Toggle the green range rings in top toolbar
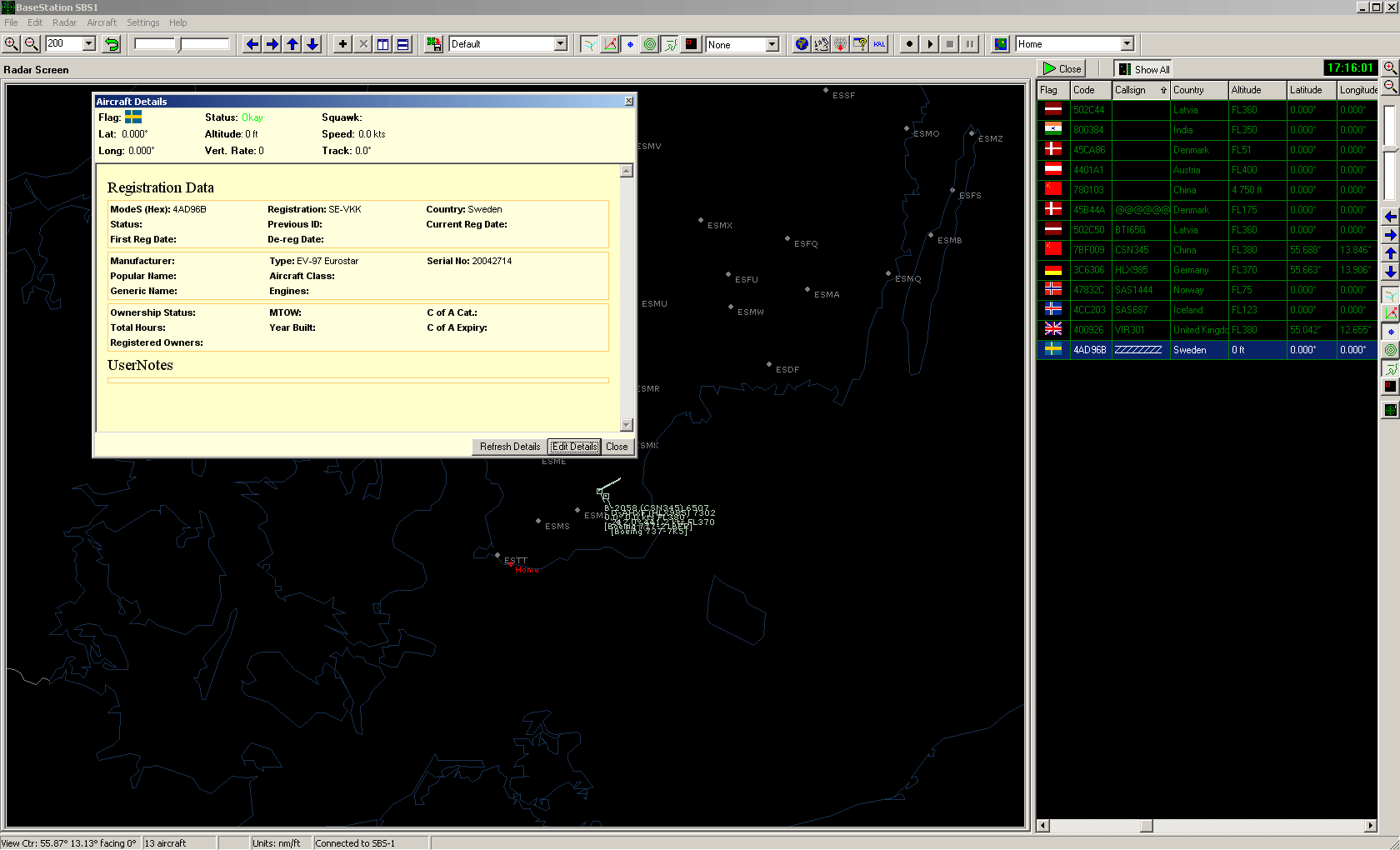1400x850 pixels. 650,44
